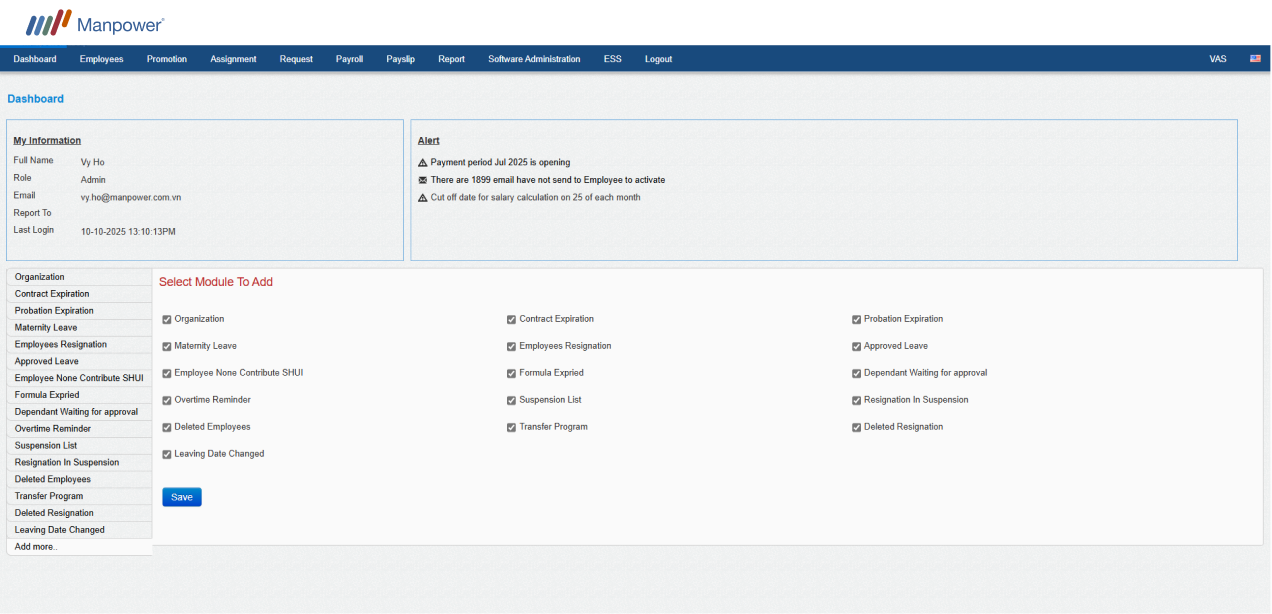The image size is (1272, 614).
Task: Click the Add more.. sidebar tab
Action: (x=79, y=547)
